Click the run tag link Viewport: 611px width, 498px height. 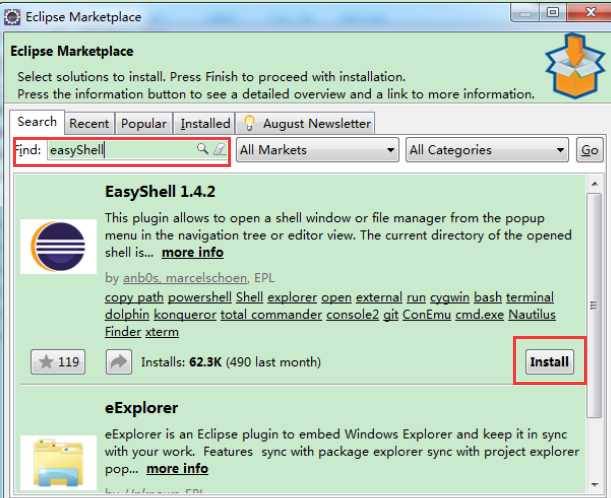[416, 298]
